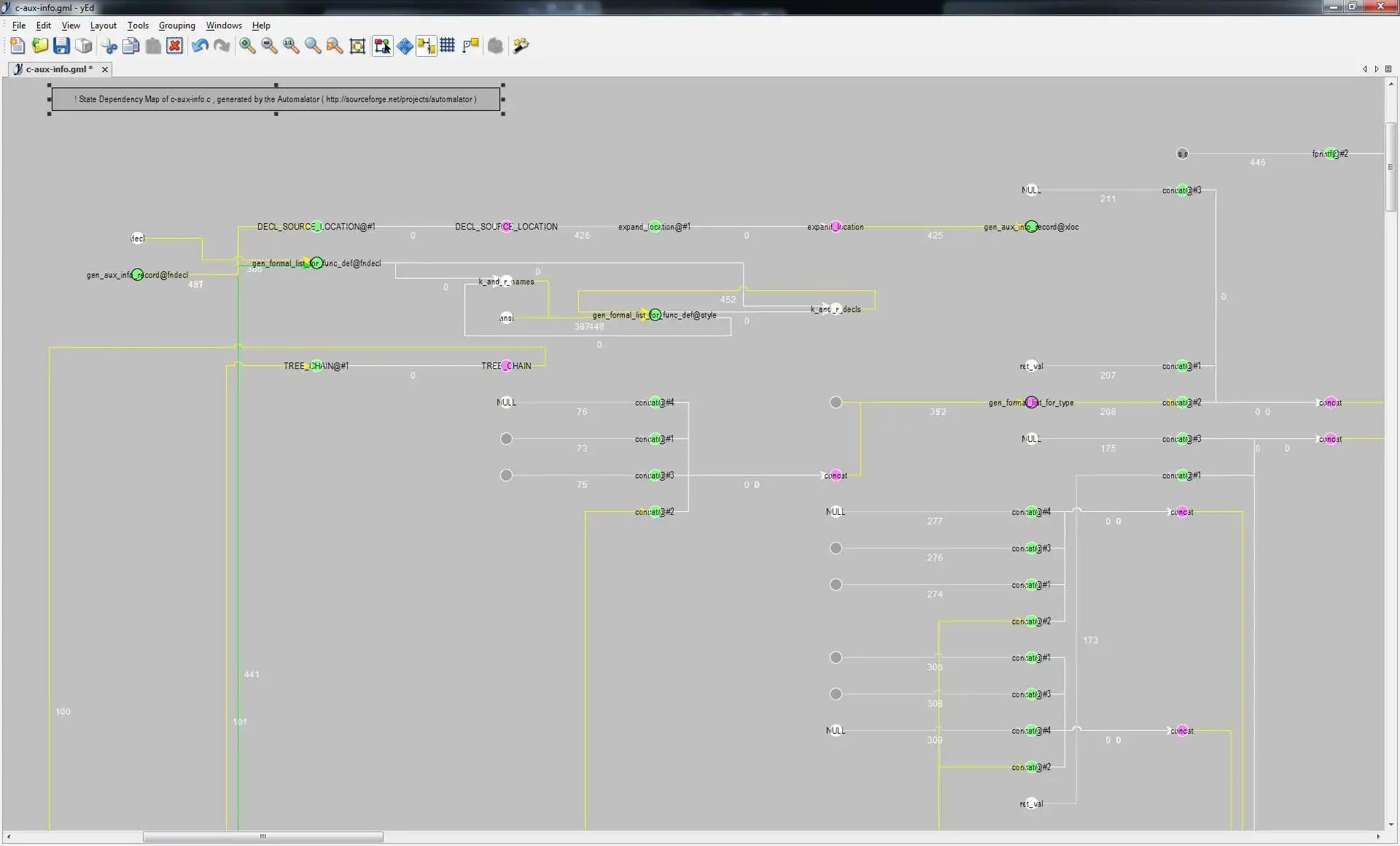This screenshot has width=1400, height=846.
Task: Click the gen_formal_list_for_type node
Action: 1031,402
